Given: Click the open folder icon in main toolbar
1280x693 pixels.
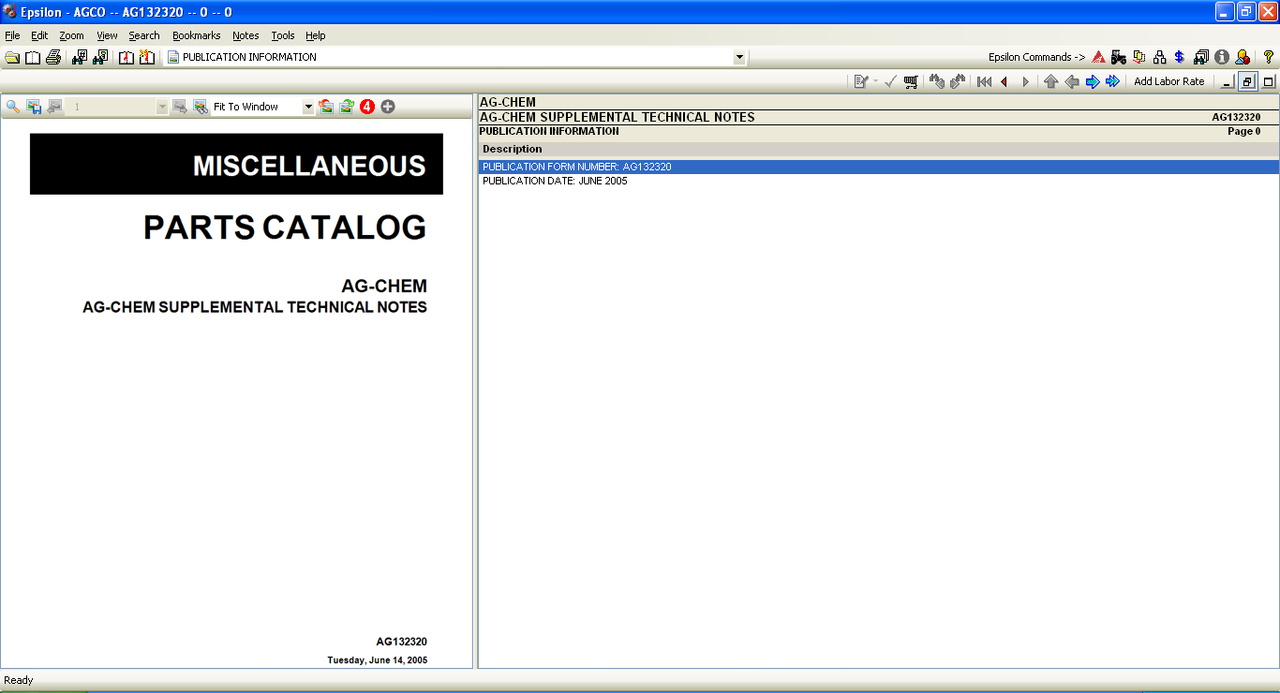Looking at the screenshot, I should tap(12, 57).
